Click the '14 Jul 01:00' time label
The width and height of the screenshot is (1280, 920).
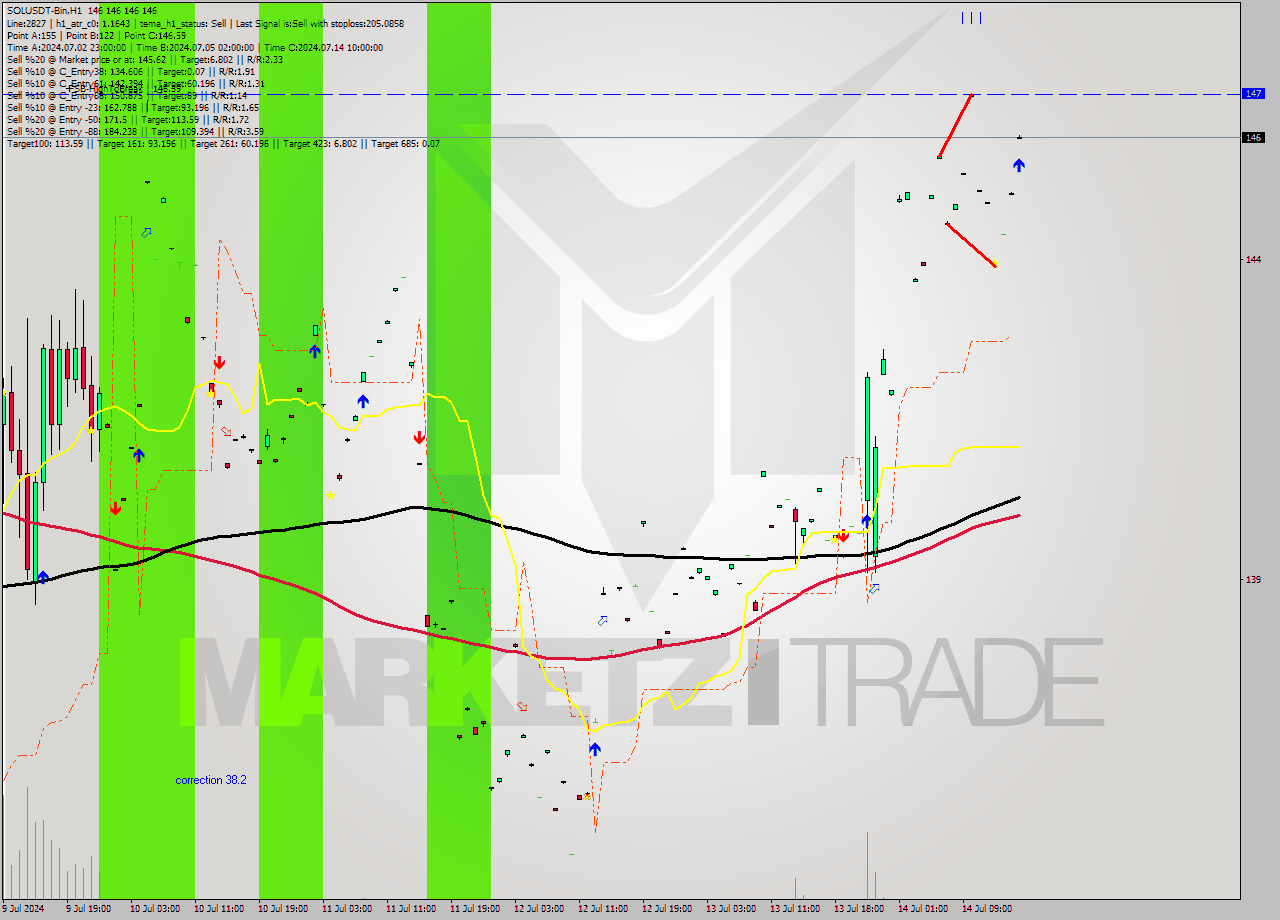(923, 909)
